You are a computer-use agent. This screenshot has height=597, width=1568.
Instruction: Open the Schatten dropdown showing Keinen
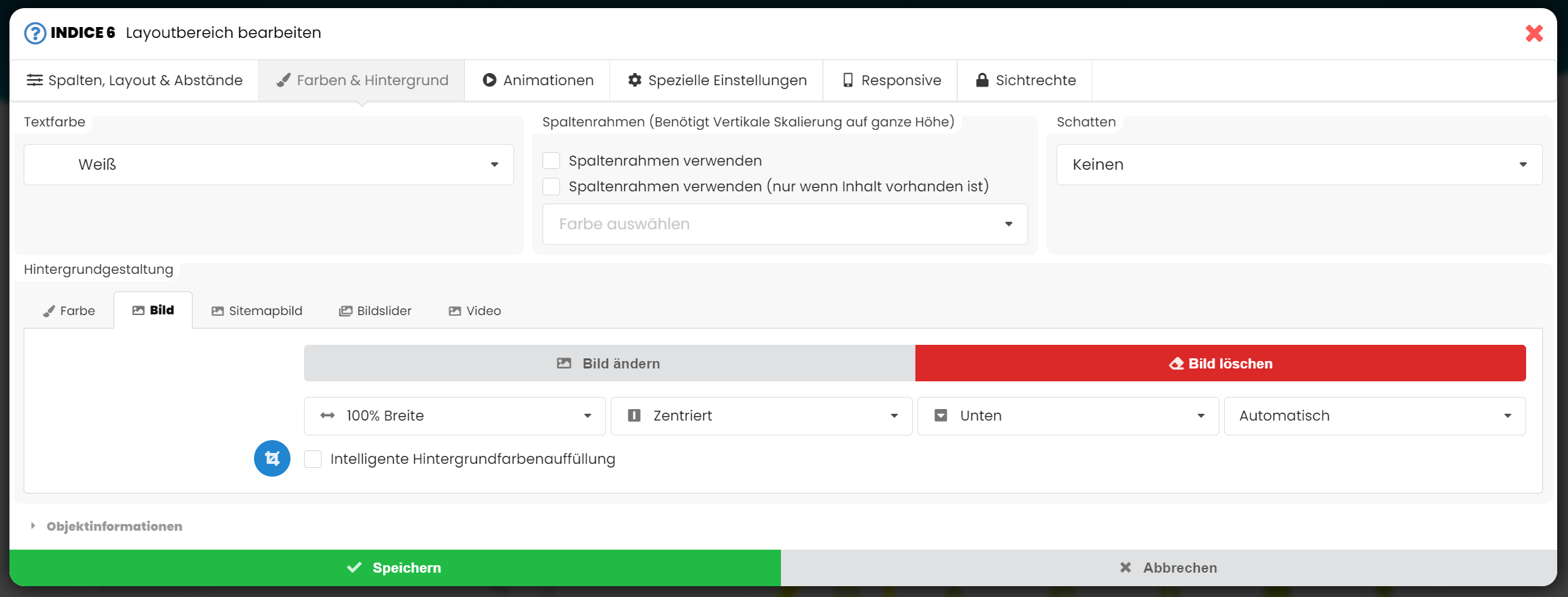pos(1298,164)
